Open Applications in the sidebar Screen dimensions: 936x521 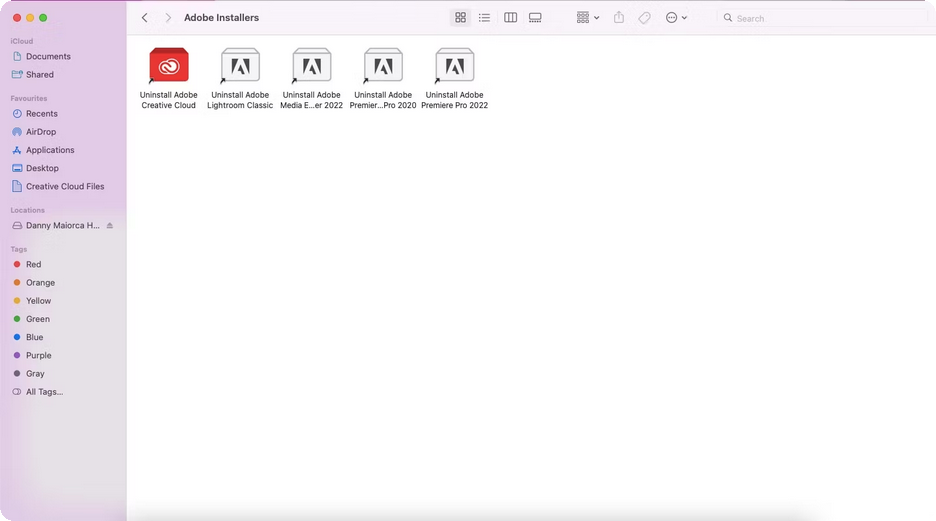coord(50,150)
